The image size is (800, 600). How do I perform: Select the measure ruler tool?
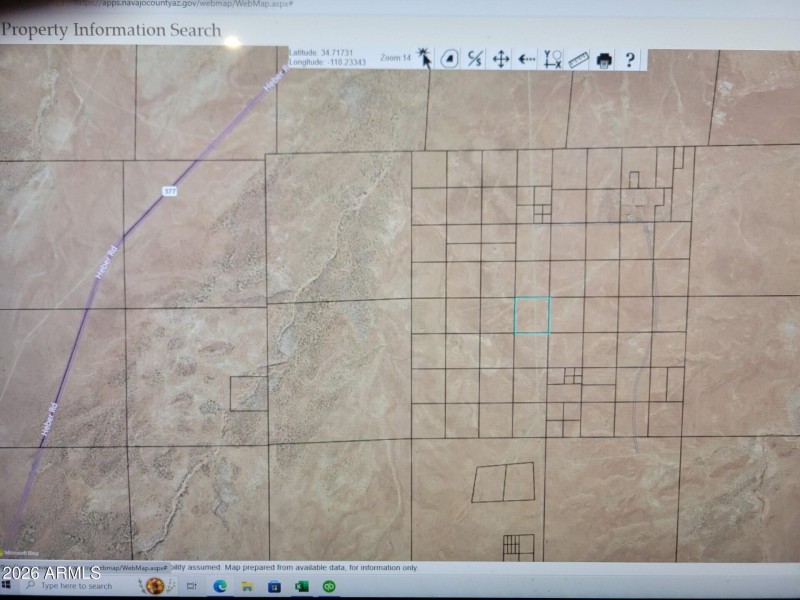pyautogui.click(x=578, y=60)
